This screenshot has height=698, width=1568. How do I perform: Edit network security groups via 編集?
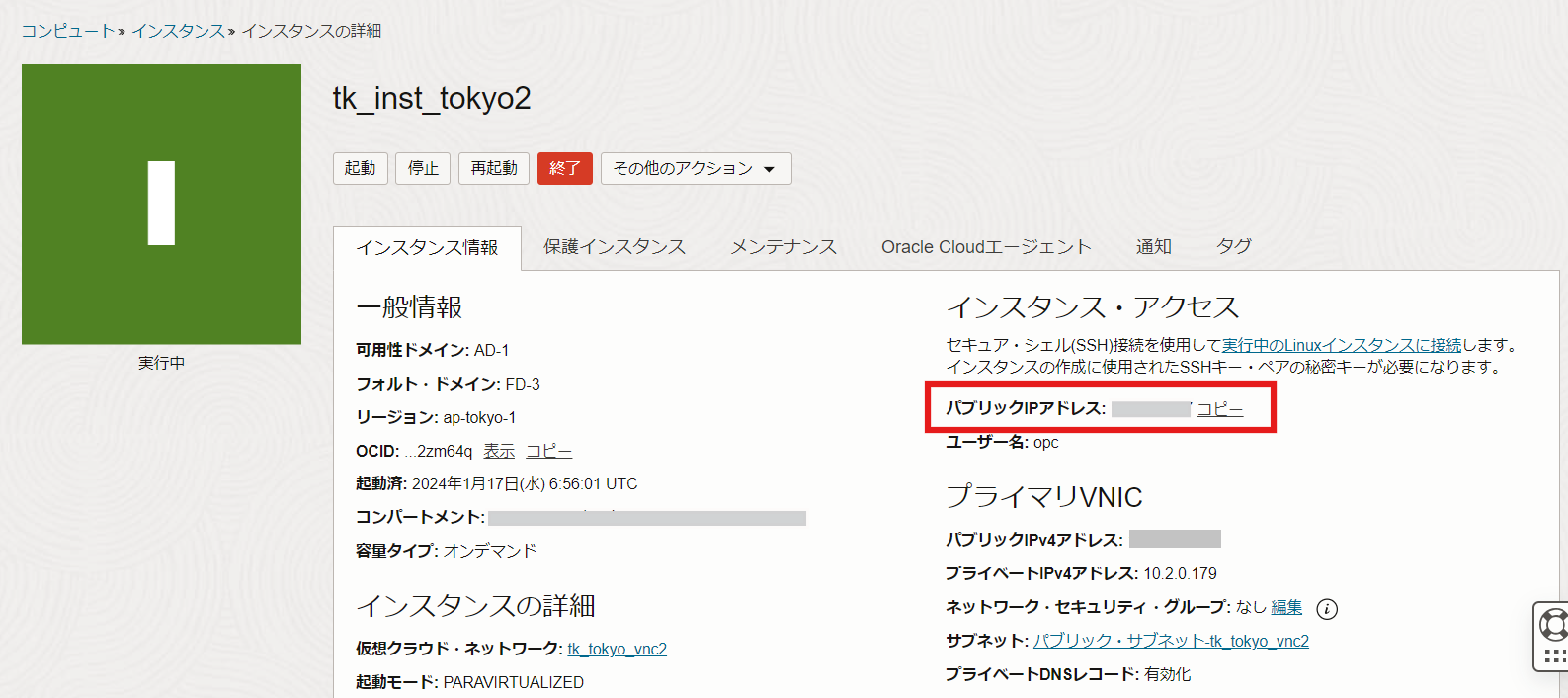1286,607
